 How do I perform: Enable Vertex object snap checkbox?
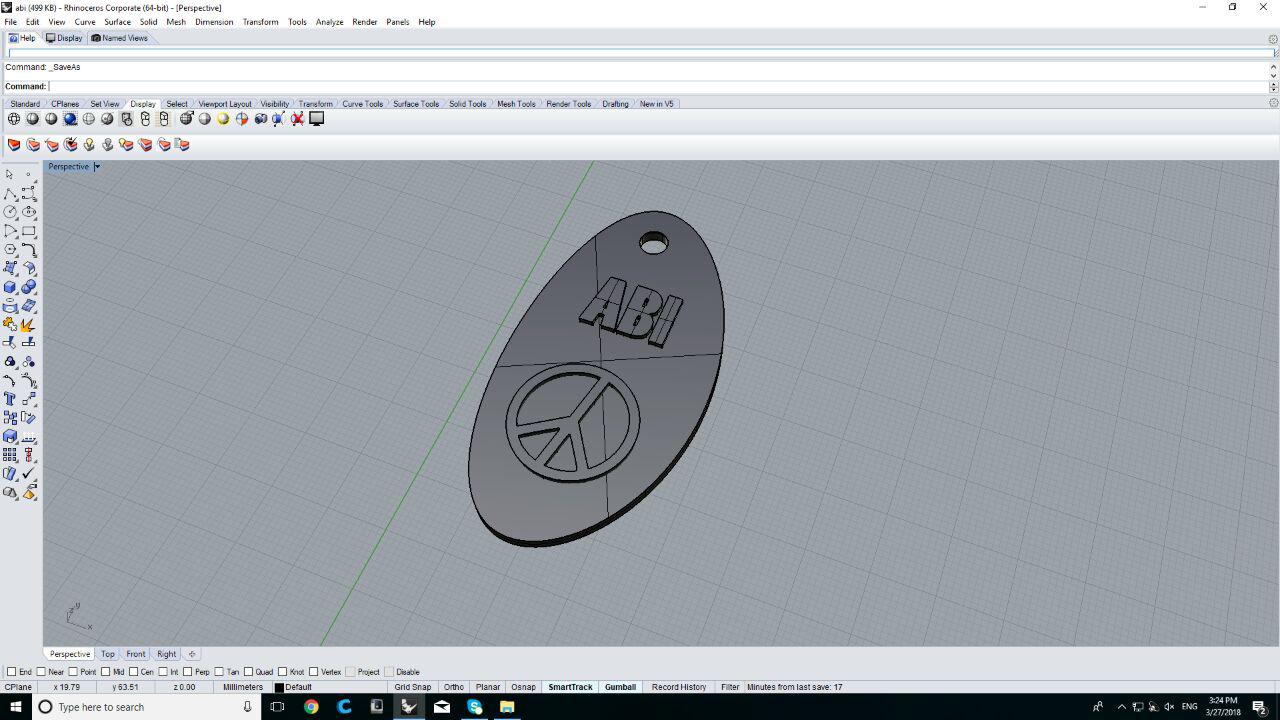point(314,672)
